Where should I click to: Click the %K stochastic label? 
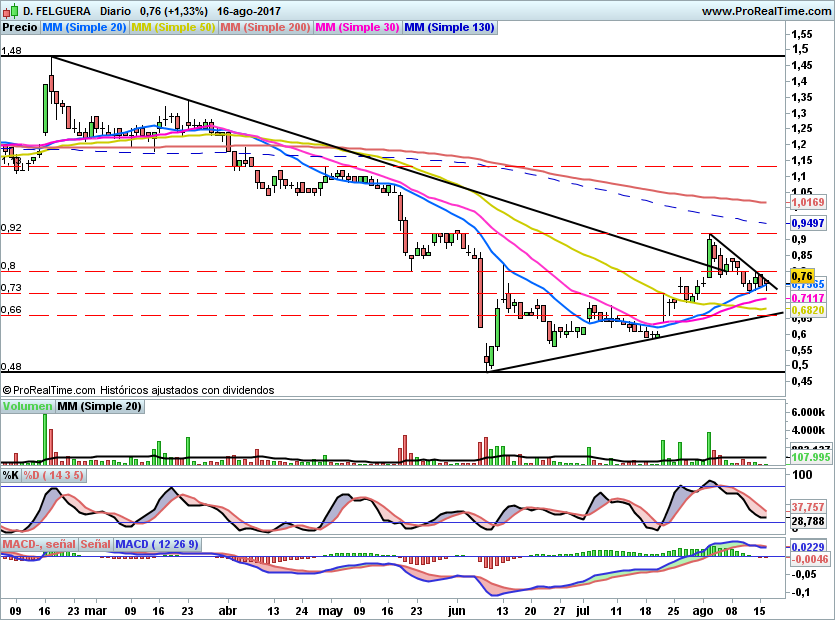pyautogui.click(x=11, y=476)
